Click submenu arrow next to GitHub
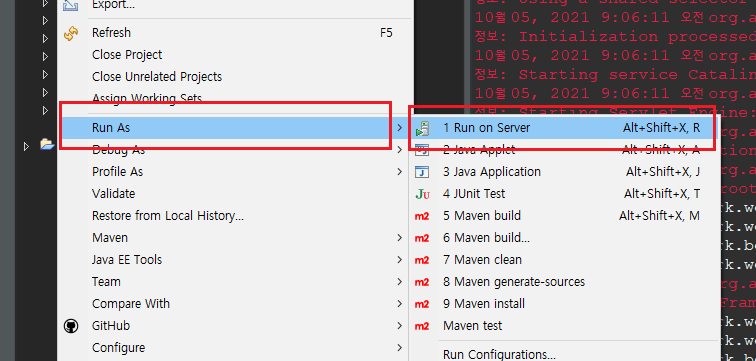This screenshot has height=361, width=756. point(399,326)
